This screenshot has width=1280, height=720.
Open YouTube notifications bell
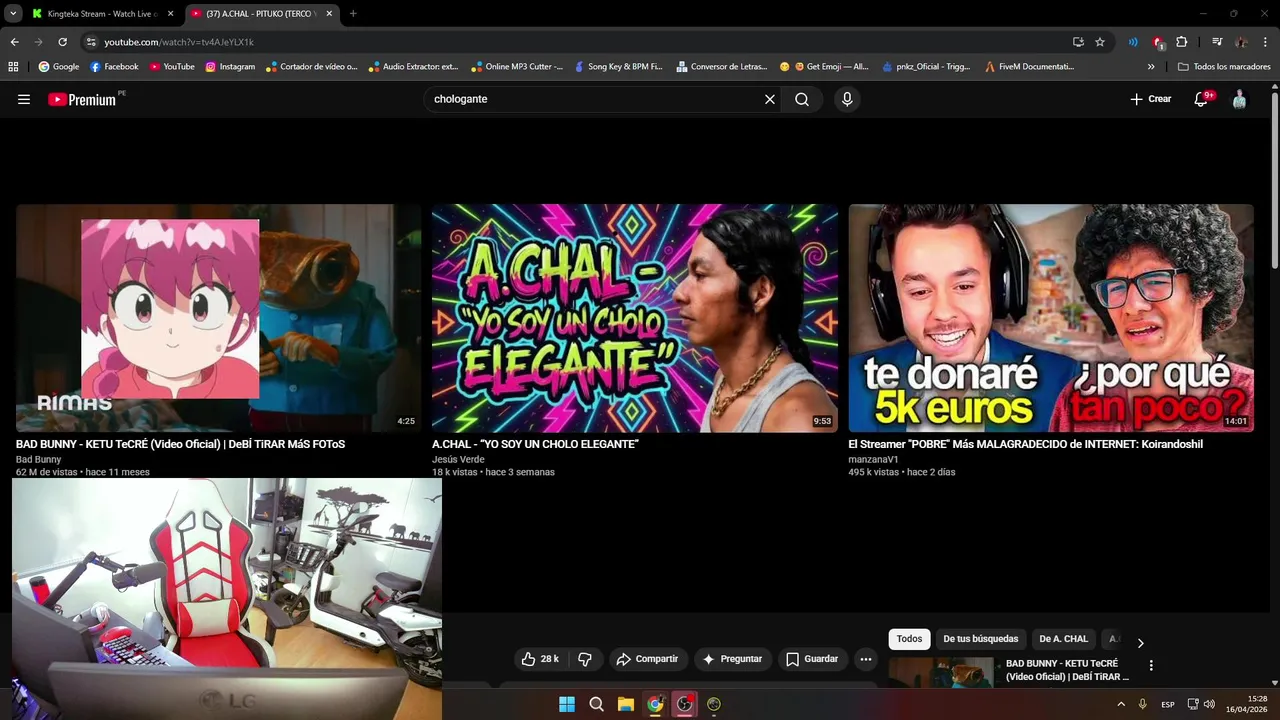[1201, 99]
